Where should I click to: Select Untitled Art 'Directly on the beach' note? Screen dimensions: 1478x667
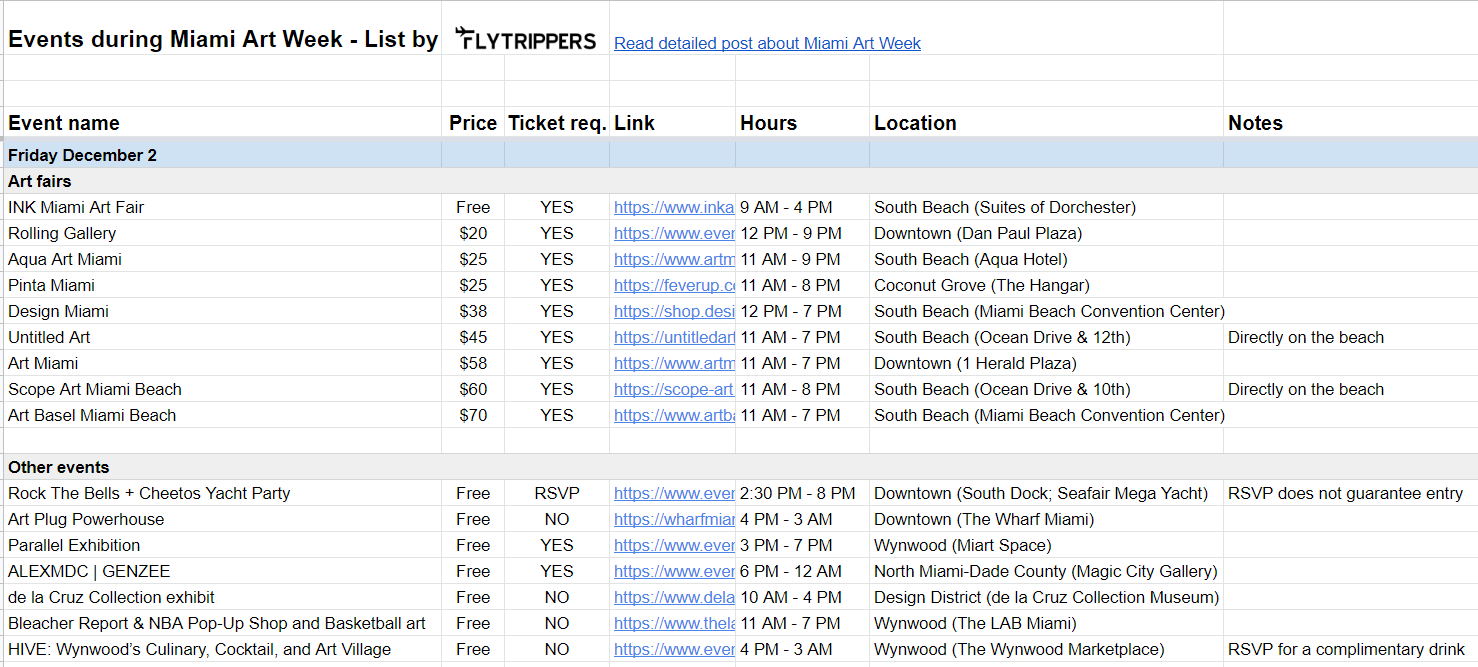coord(1350,337)
